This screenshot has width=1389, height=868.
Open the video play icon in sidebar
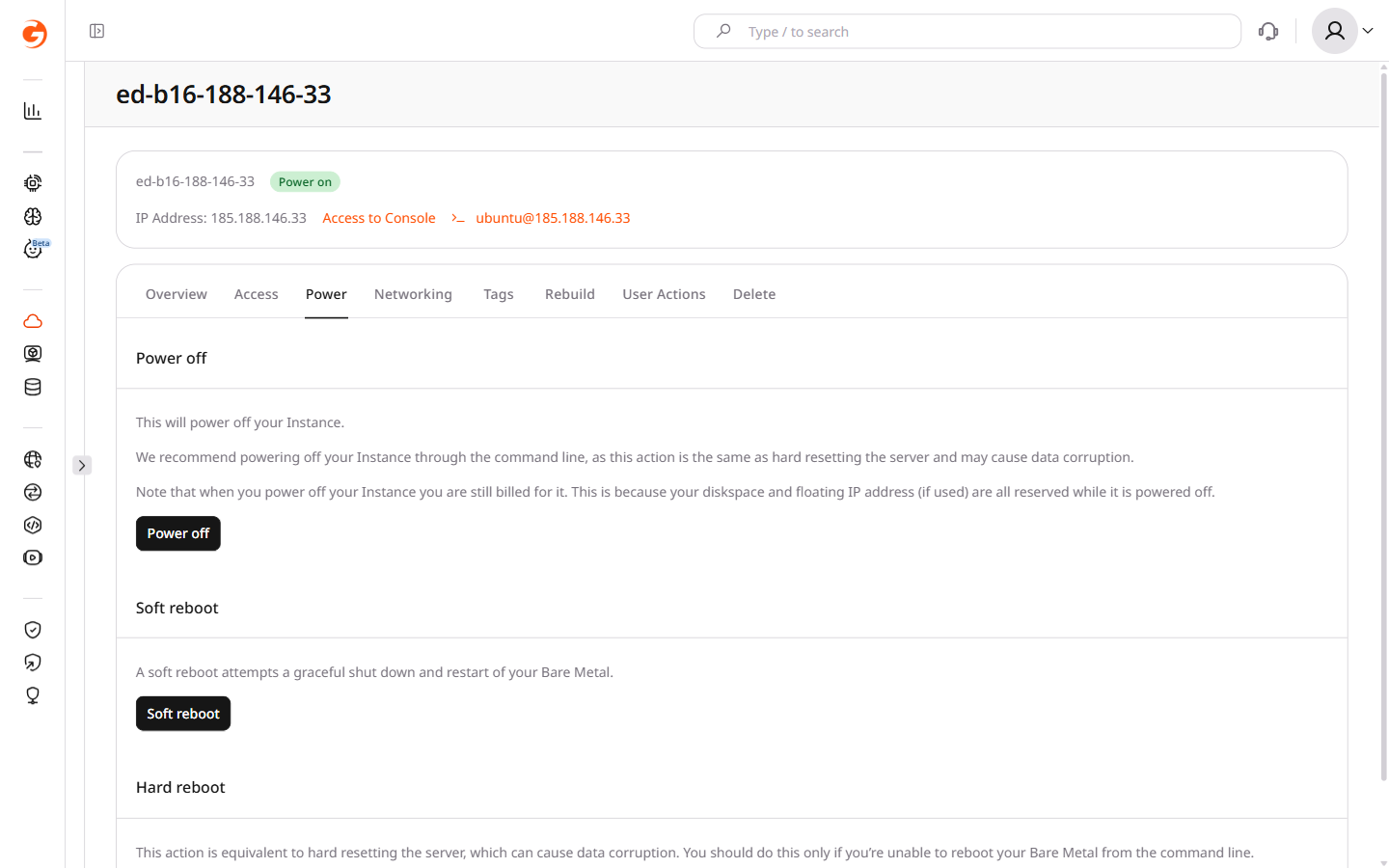33,557
